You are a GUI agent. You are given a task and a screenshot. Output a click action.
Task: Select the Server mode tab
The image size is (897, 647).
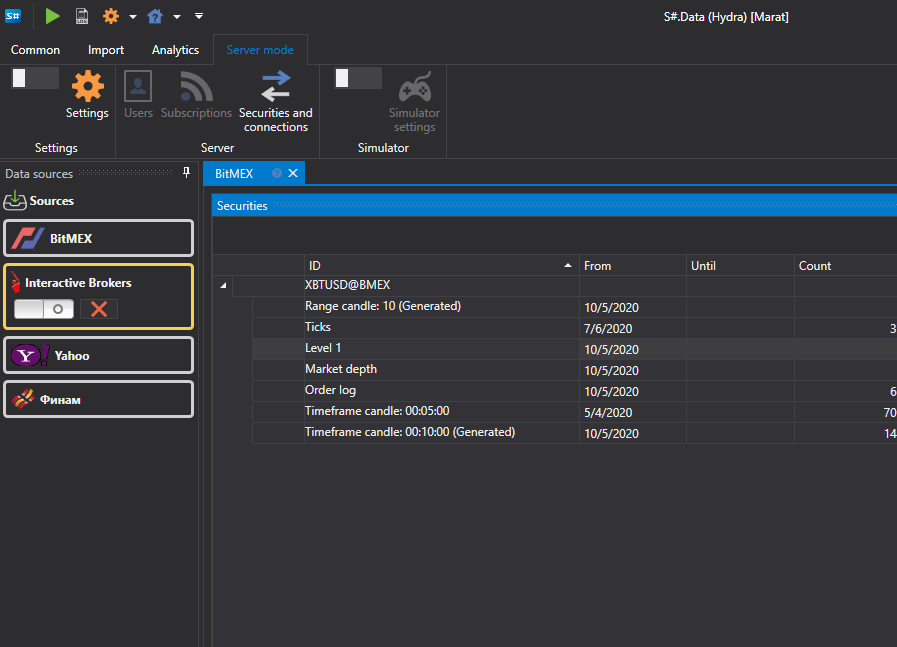260,50
